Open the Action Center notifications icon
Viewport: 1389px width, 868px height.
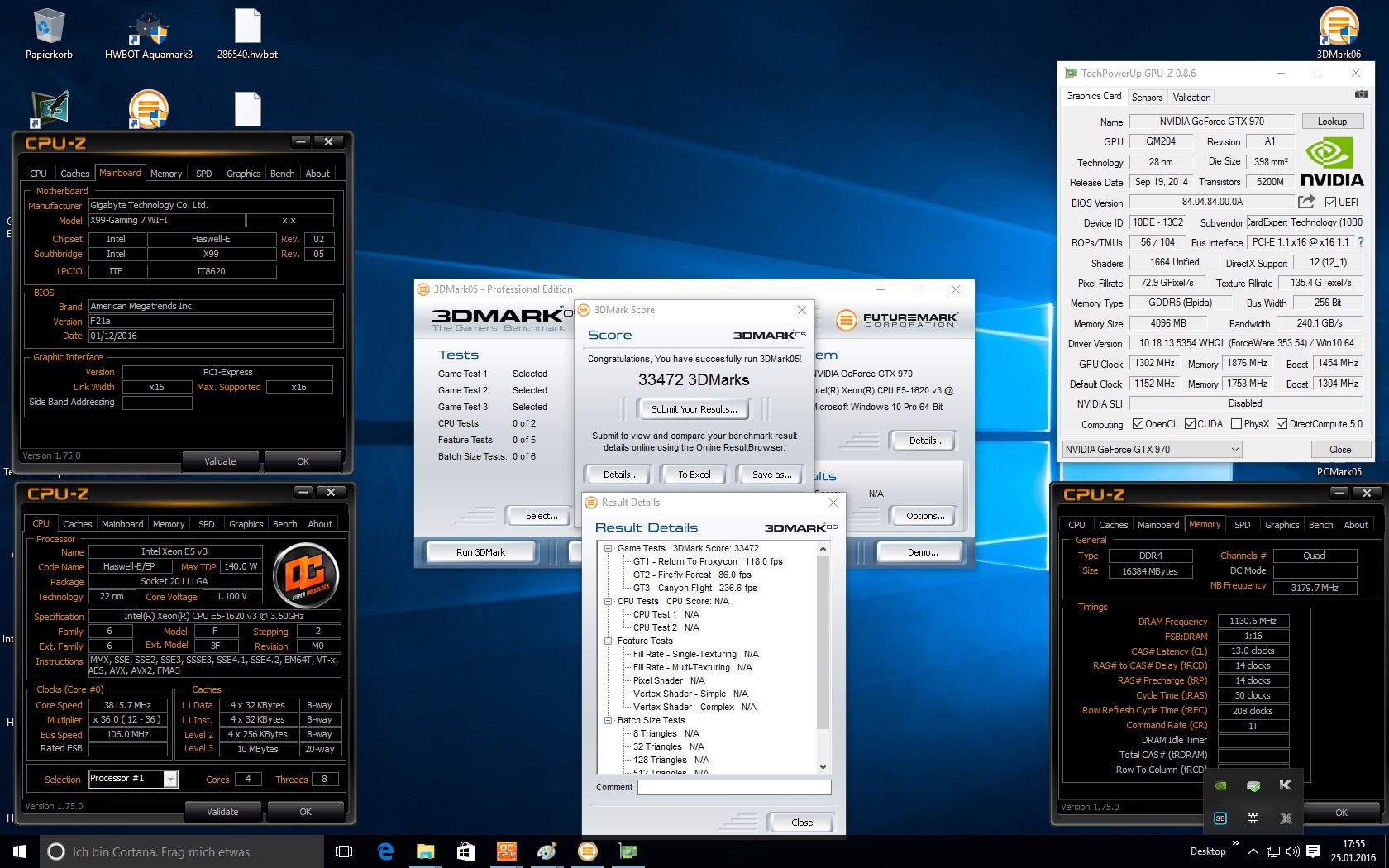(x=1313, y=851)
